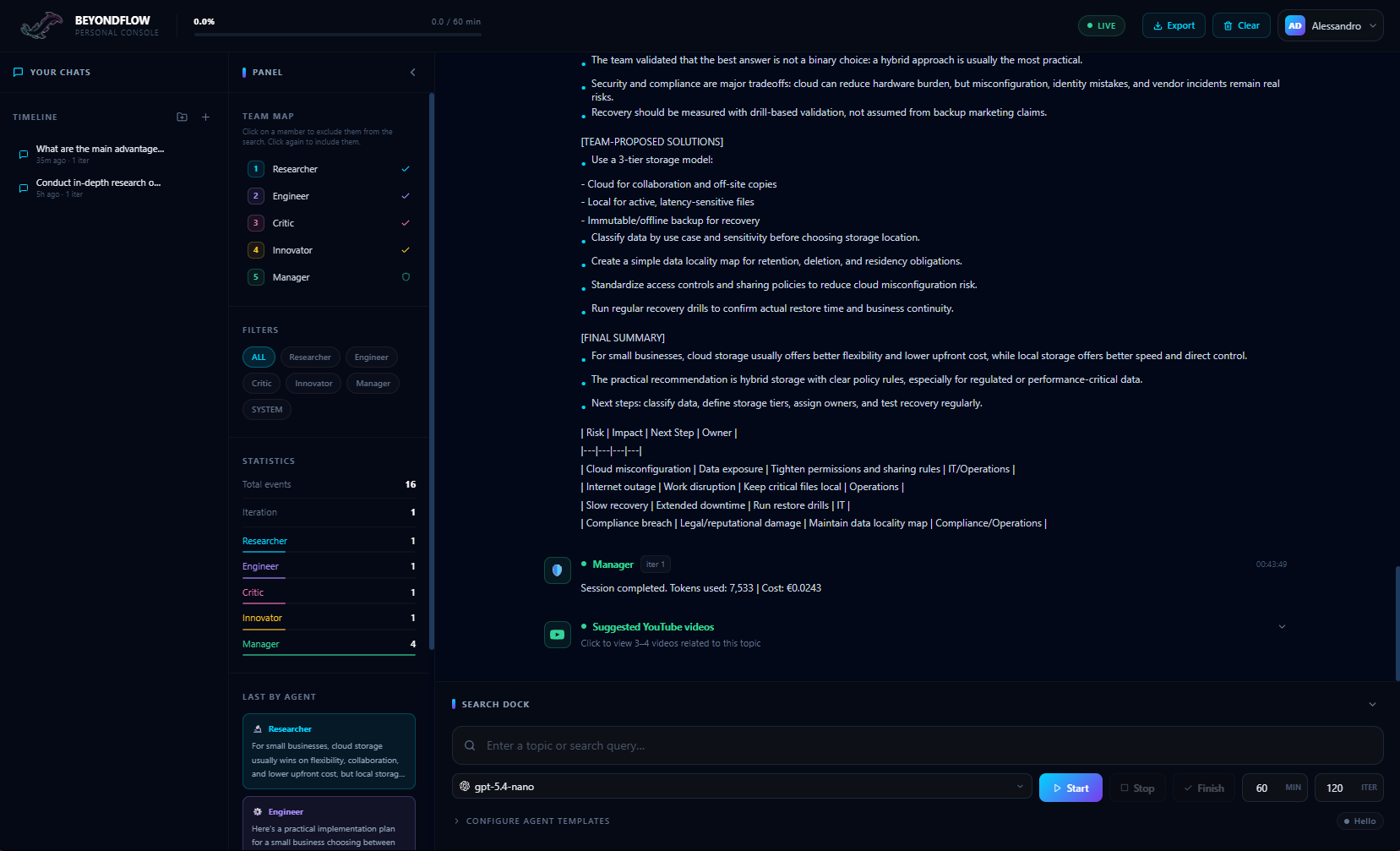This screenshot has height=851, width=1400.
Task: Click the Critic number 3 badge
Action: 256,223
